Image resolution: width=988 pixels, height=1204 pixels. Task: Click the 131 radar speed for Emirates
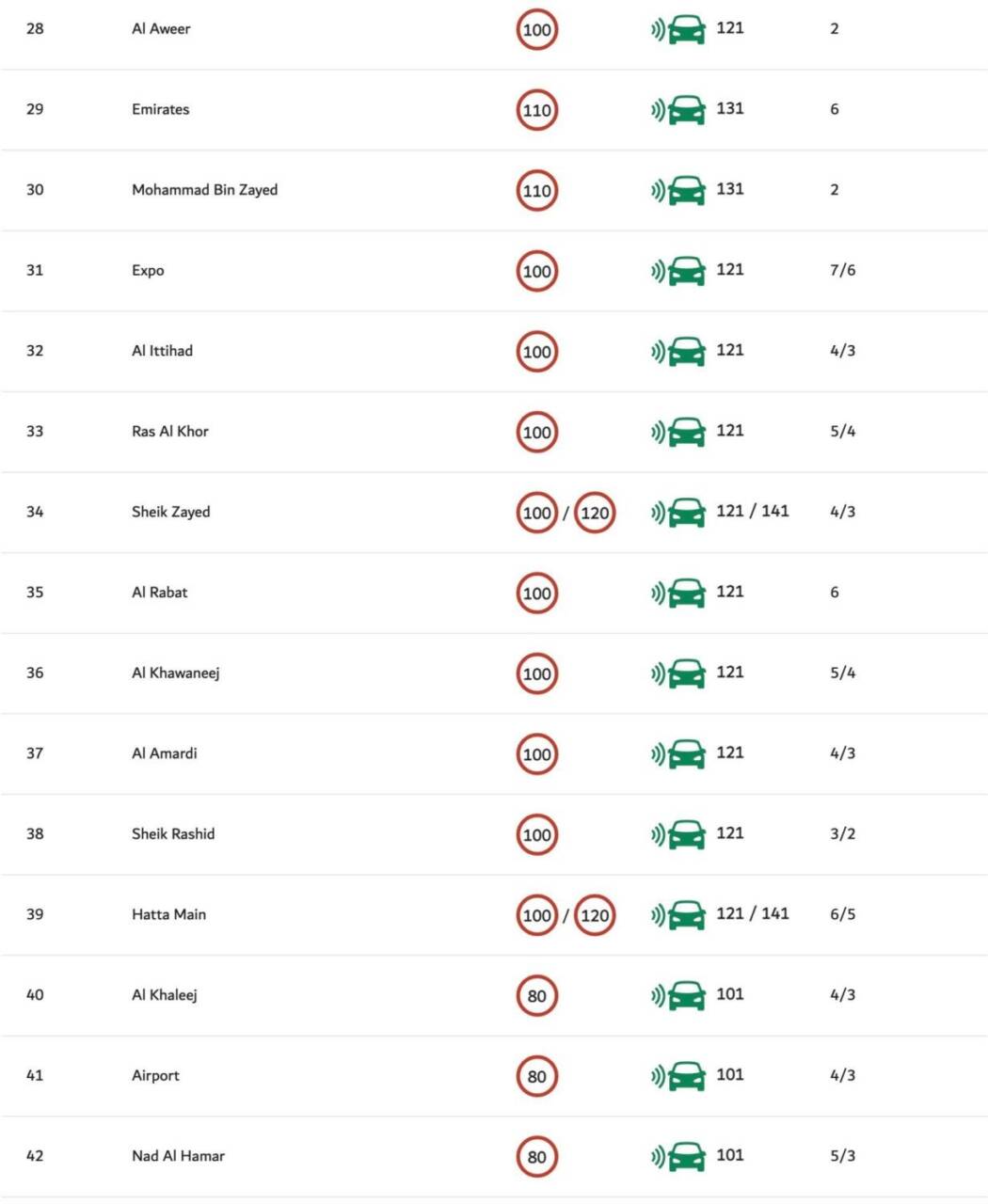[730, 108]
